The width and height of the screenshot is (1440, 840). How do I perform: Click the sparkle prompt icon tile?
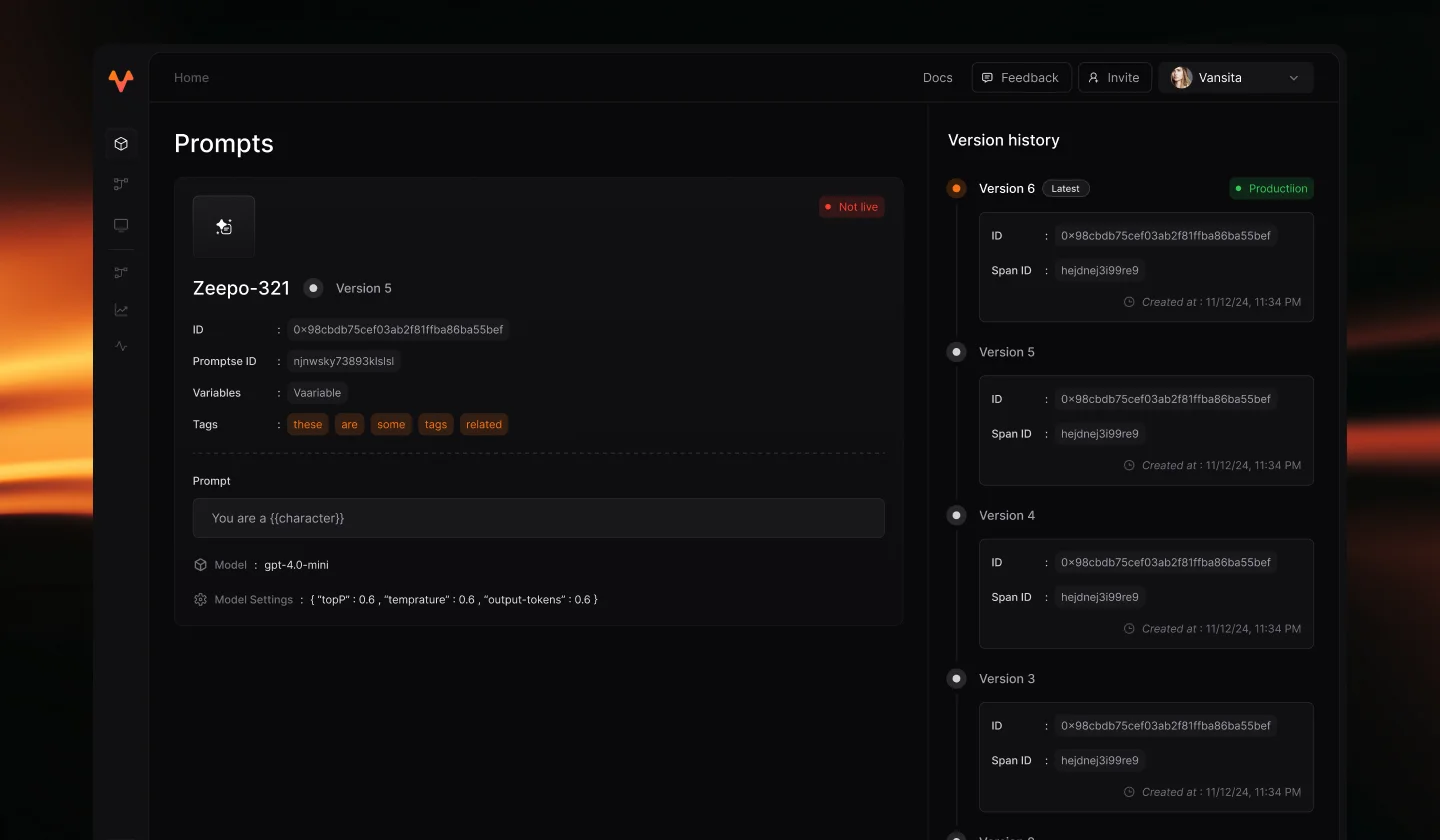224,227
